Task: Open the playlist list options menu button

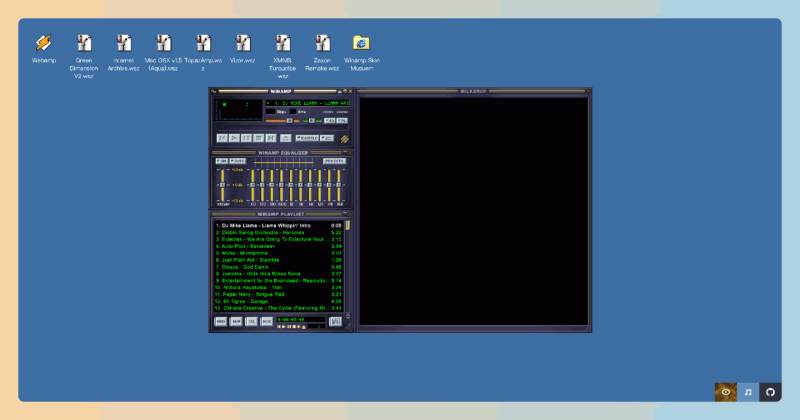Action: (x=335, y=322)
